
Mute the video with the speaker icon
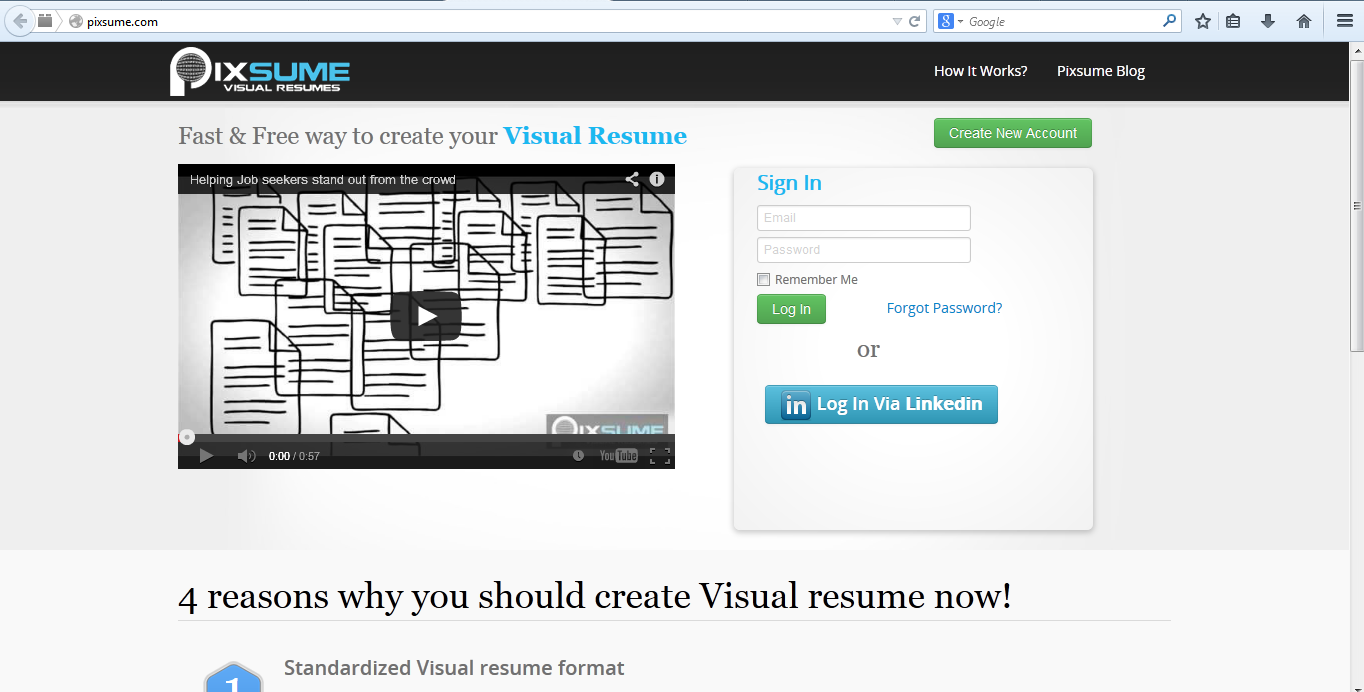point(246,456)
